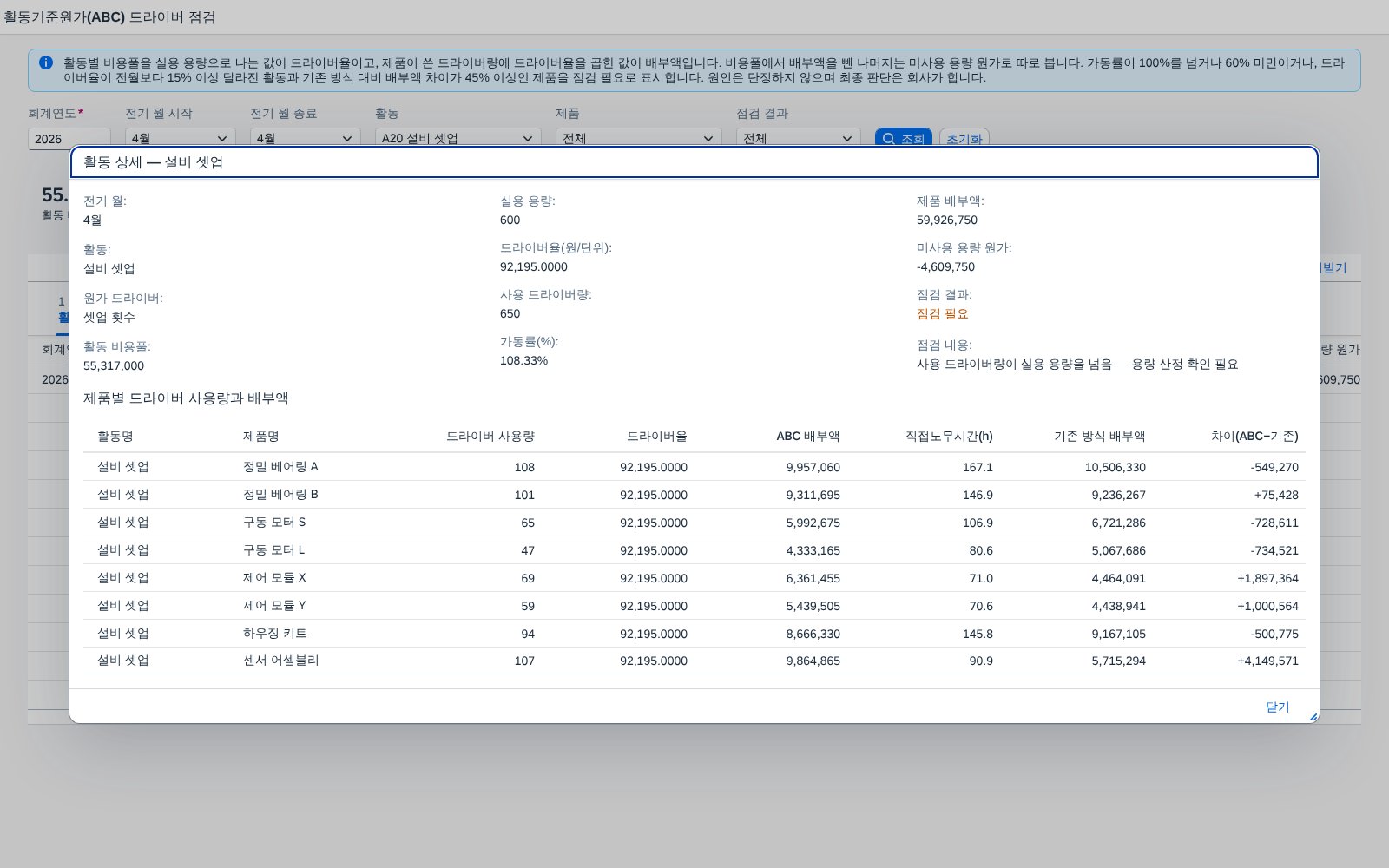
Task: Select the 정밀 베어링 B row
Action: point(694,495)
